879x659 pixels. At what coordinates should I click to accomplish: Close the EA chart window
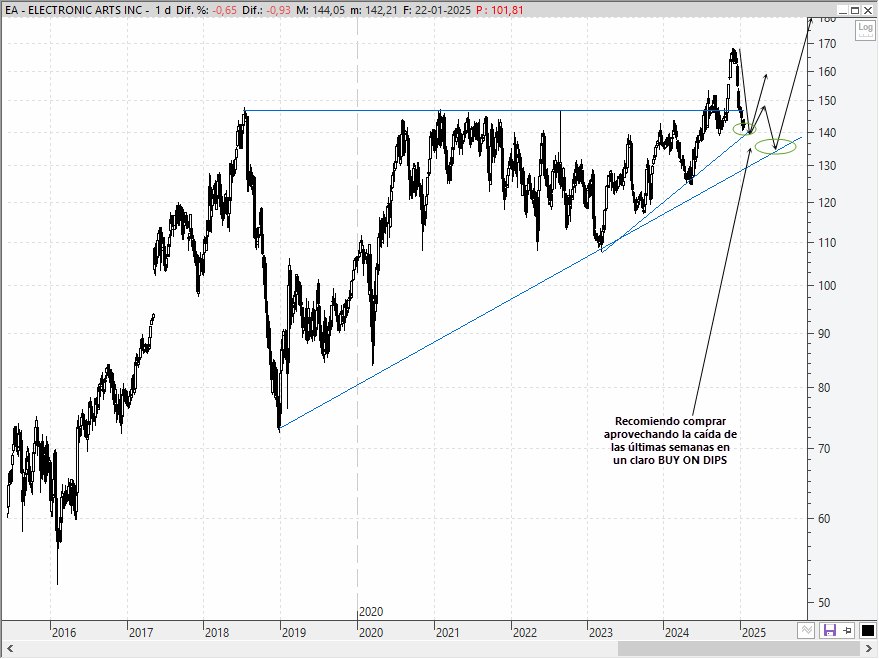(868, 10)
